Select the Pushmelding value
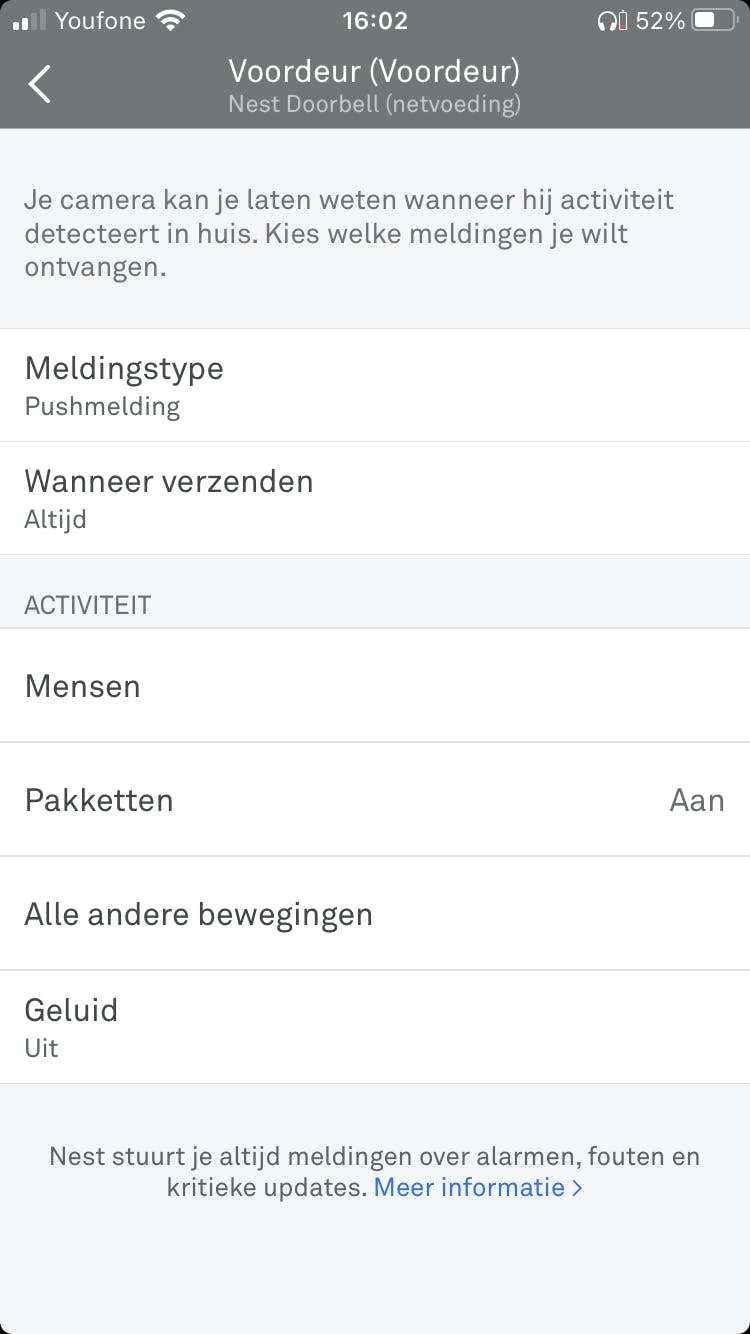Image resolution: width=750 pixels, height=1334 pixels. pyautogui.click(x=102, y=407)
